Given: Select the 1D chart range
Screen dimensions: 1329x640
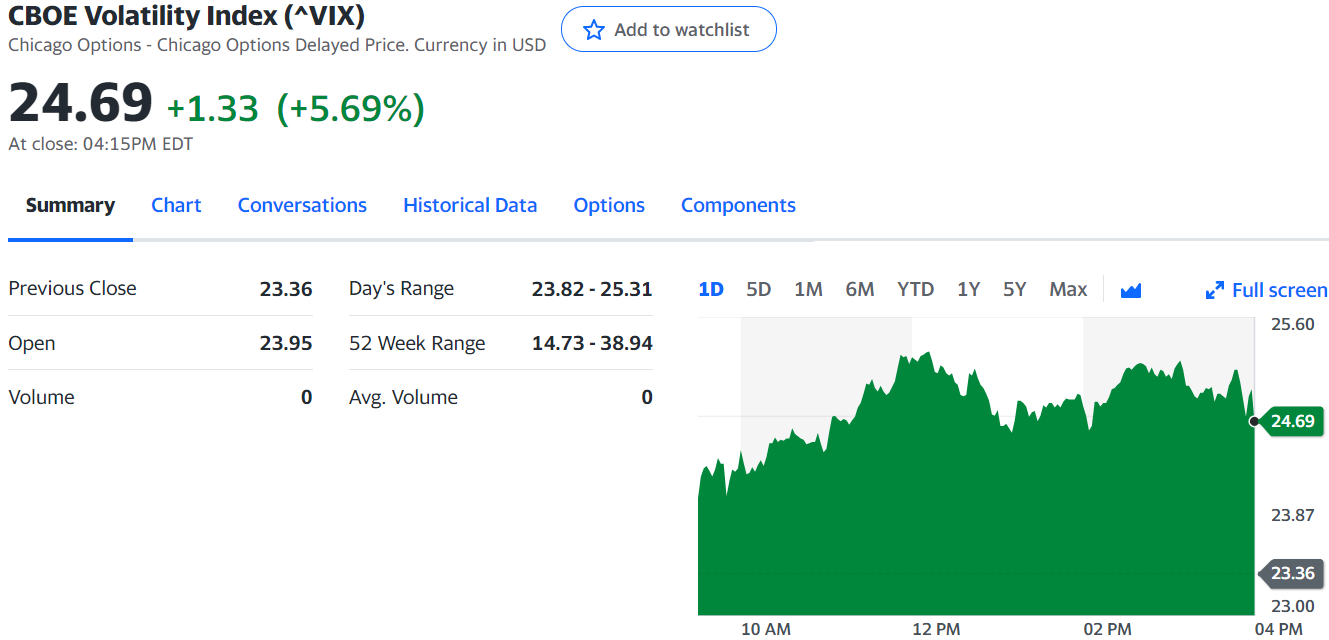Looking at the screenshot, I should 711,290.
